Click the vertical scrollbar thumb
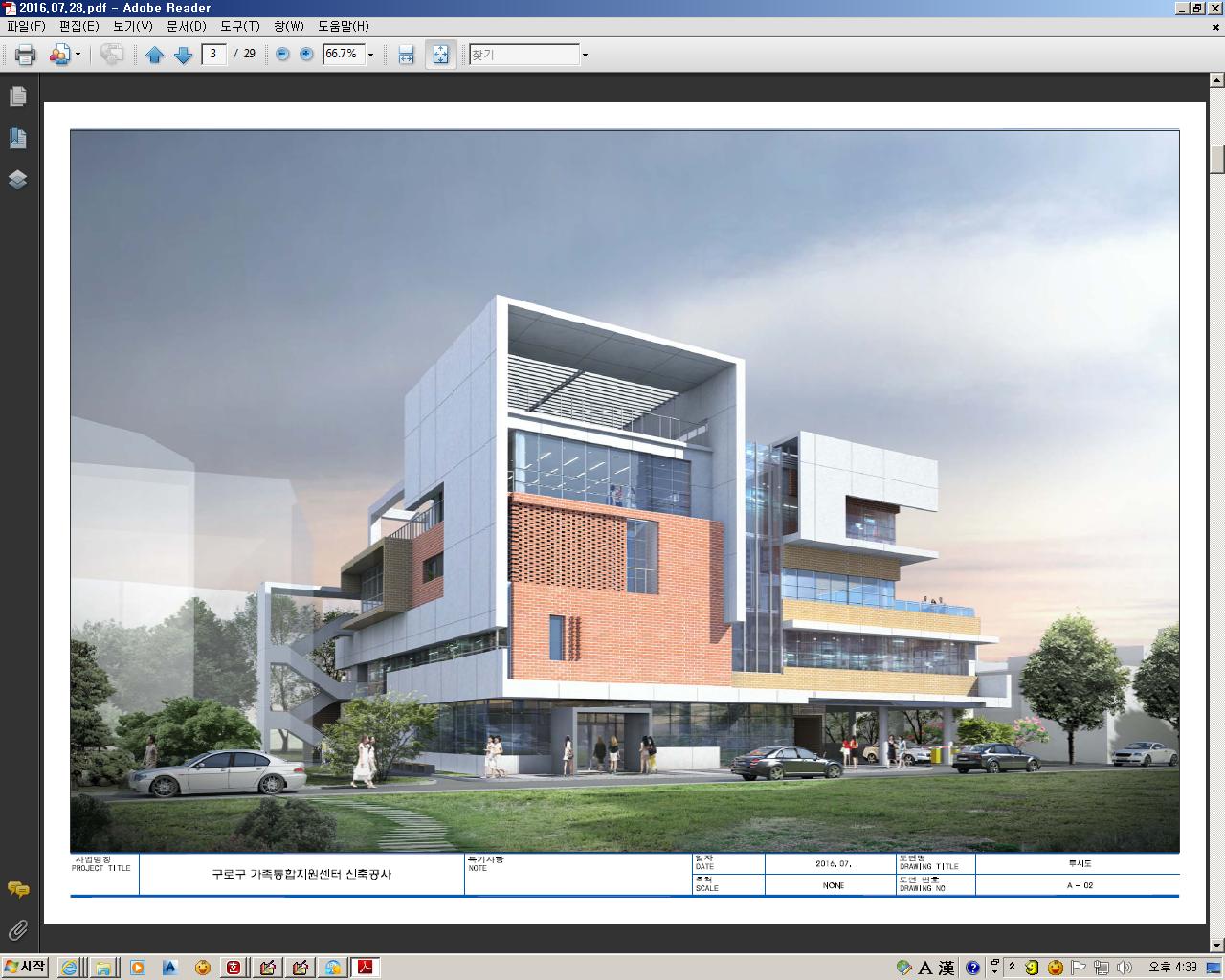 pyautogui.click(x=1216, y=159)
